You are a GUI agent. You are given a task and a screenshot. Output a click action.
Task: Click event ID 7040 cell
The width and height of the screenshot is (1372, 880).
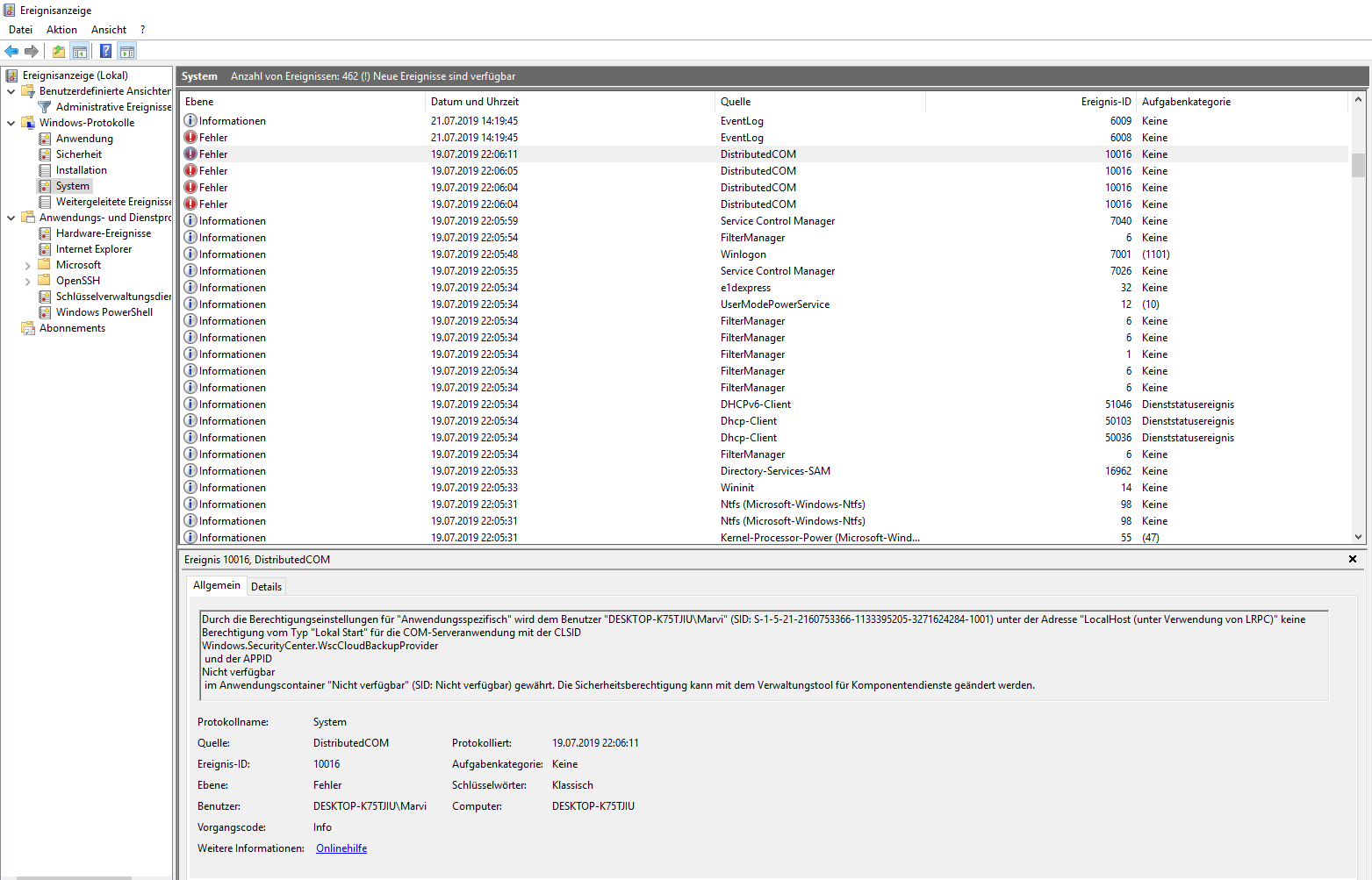pos(1121,220)
